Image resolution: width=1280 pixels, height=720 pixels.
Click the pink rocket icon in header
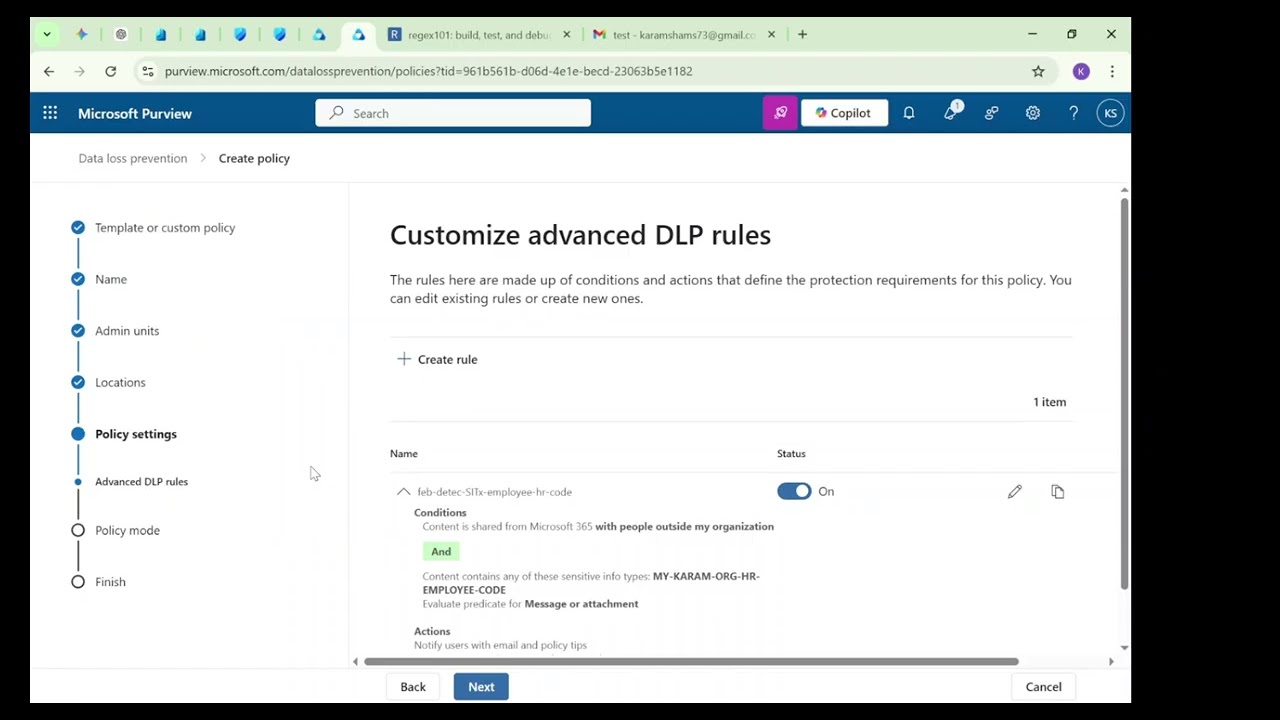click(780, 113)
